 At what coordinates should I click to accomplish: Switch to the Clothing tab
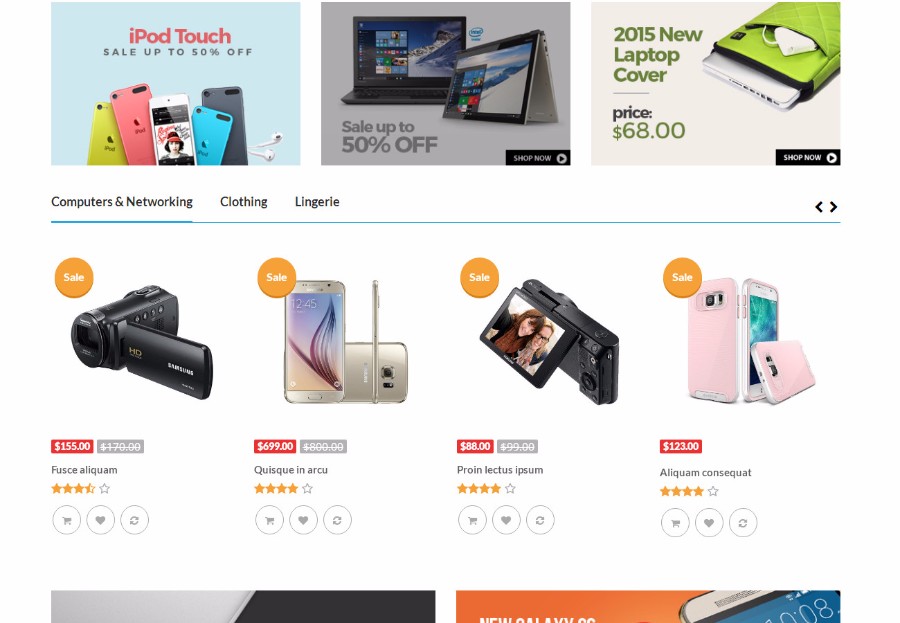tap(244, 202)
